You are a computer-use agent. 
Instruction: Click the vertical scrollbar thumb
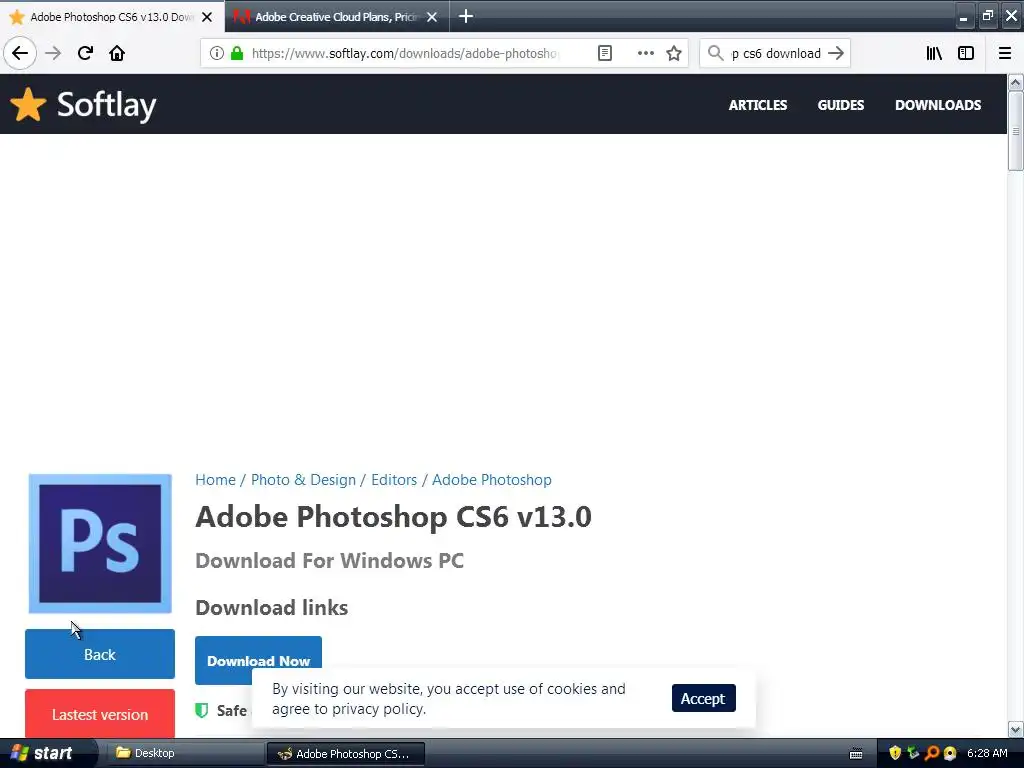[x=1015, y=131]
